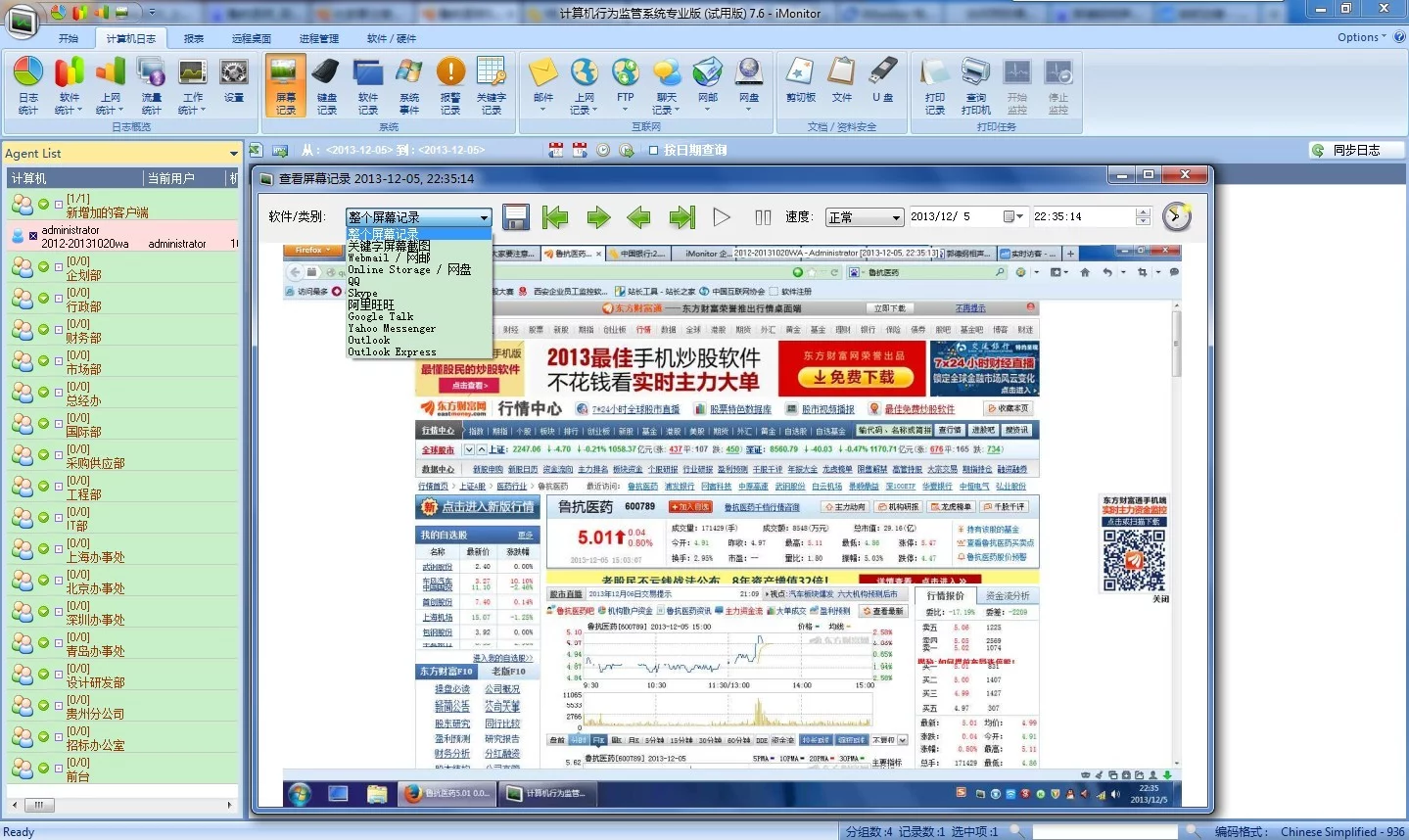1409x840 pixels.
Task: Open 键盘记录 keyboard log
Action: pyautogui.click(x=326, y=85)
